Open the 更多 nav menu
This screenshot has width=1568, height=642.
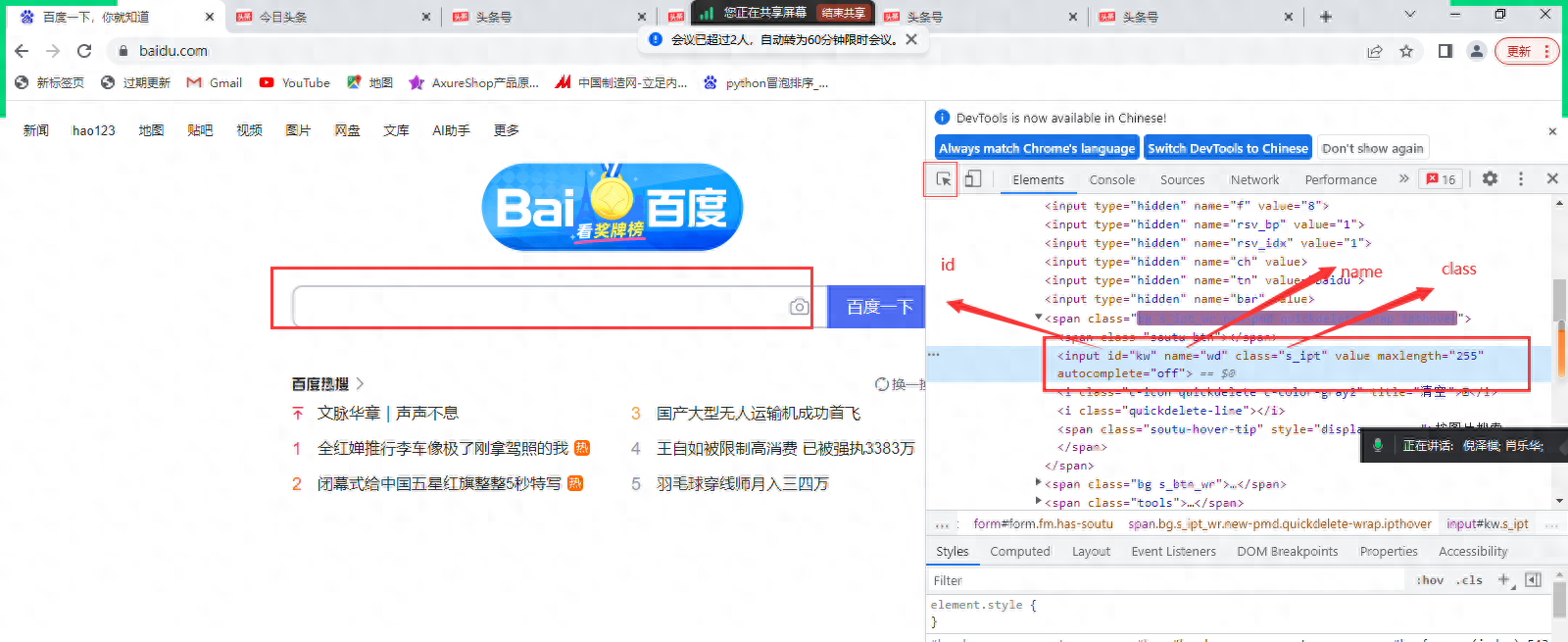(x=507, y=130)
